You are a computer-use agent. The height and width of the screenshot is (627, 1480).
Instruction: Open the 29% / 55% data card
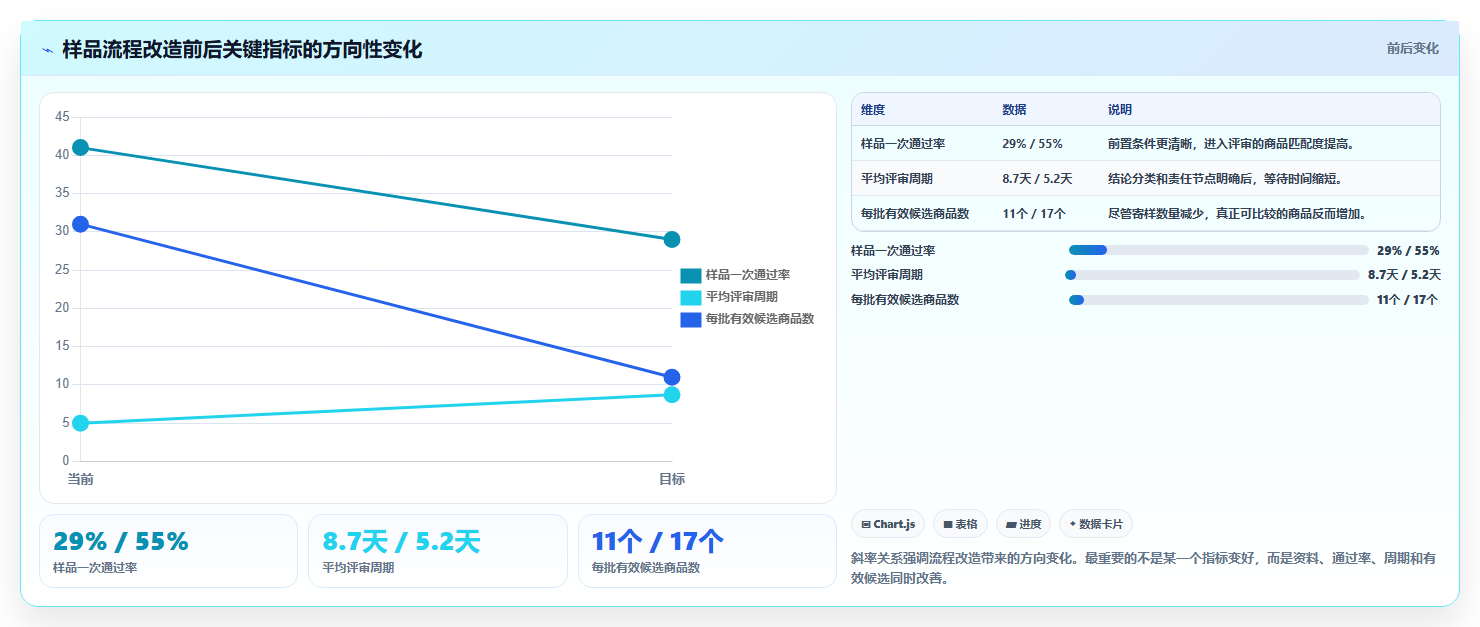pyautogui.click(x=168, y=551)
